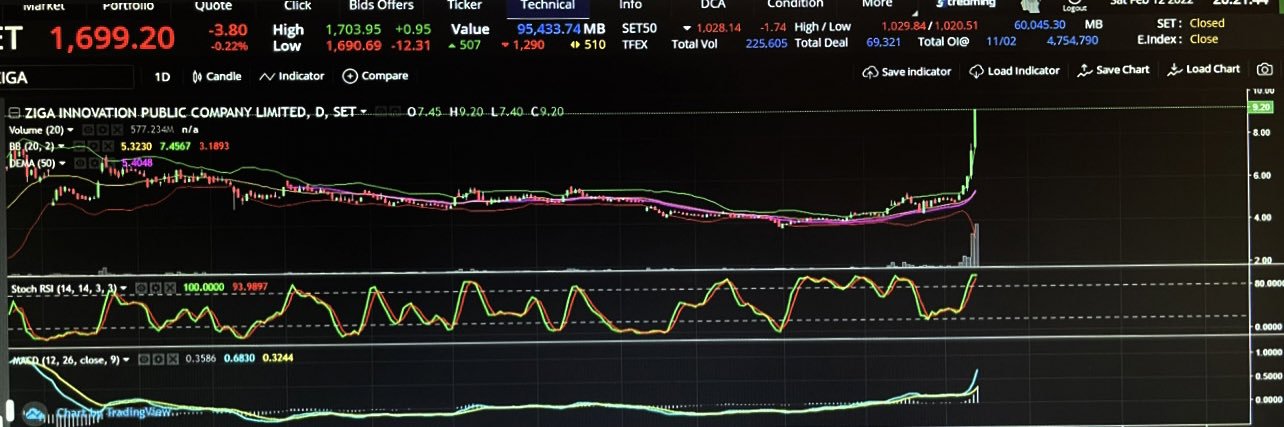The image size is (1284, 427).
Task: Expand the Stoch RSI dropdown arrow
Action: 124,288
